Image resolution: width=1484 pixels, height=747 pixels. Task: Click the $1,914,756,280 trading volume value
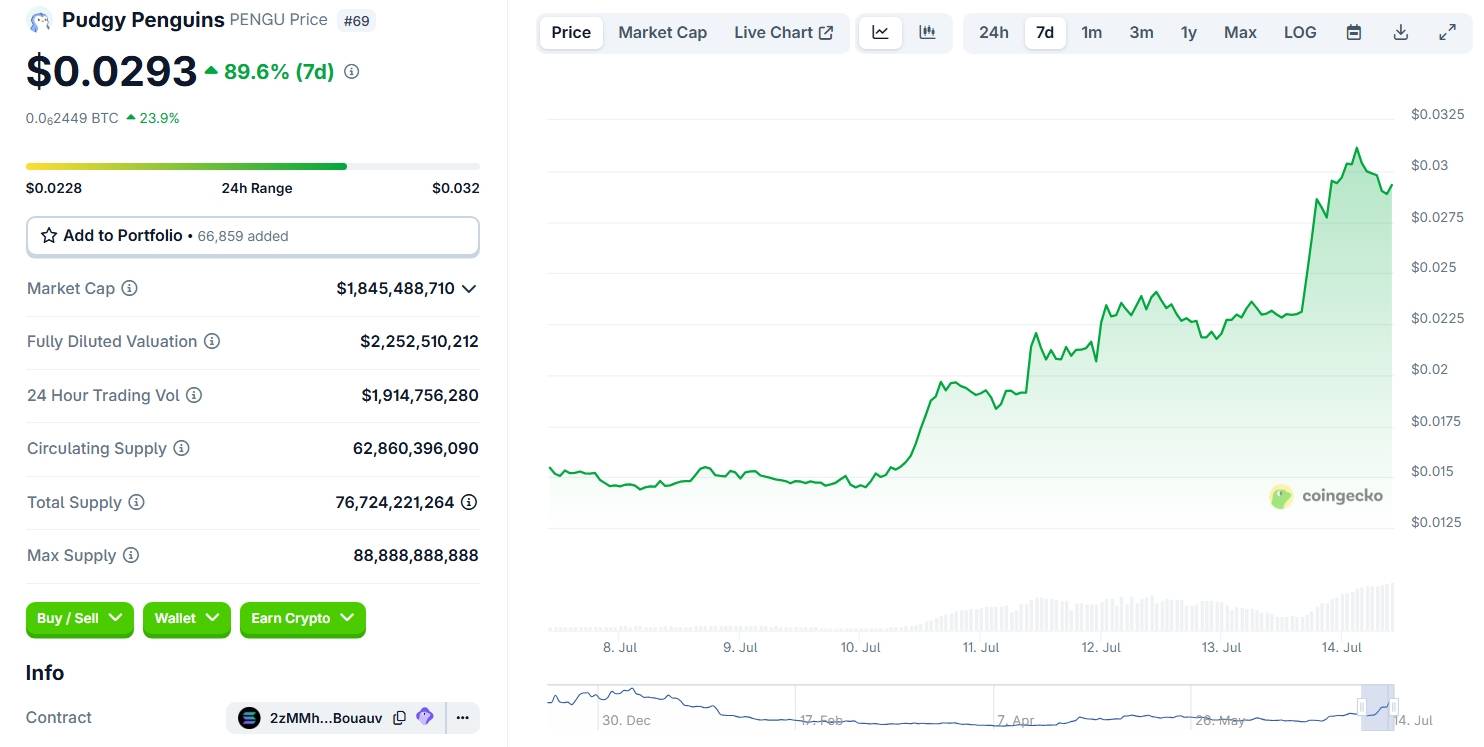(x=420, y=395)
